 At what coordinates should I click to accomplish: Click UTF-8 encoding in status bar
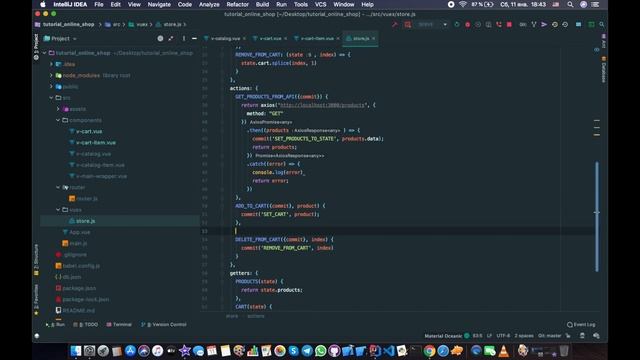tap(503, 336)
